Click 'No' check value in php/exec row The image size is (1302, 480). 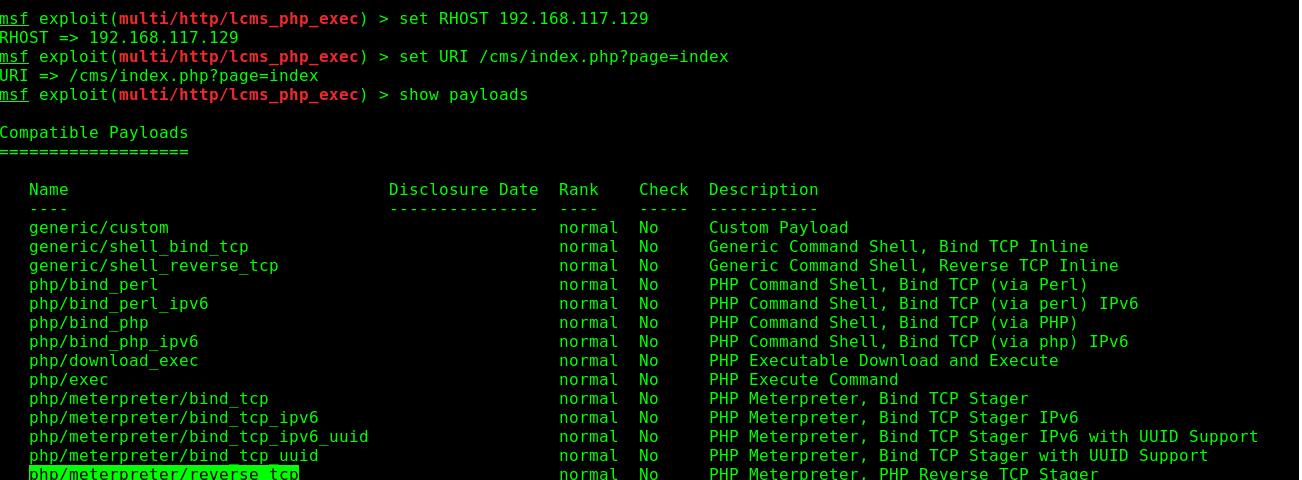tap(649, 380)
